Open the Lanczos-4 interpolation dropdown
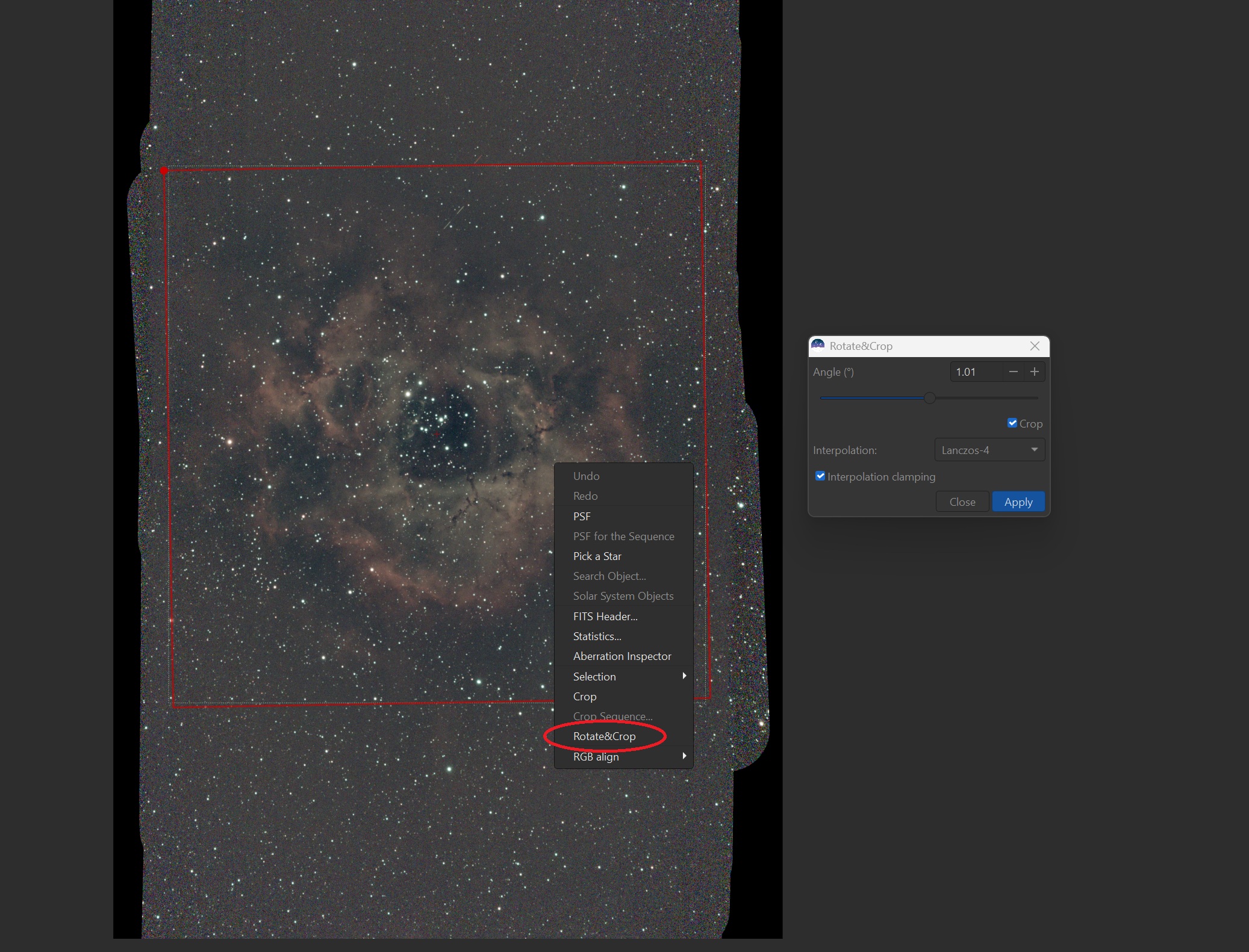 coord(989,450)
